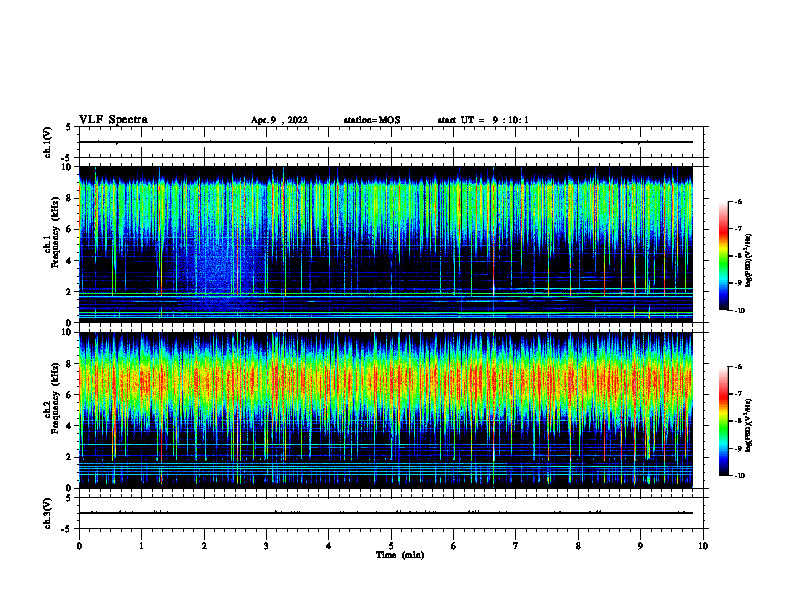Click the "2" kHz tick on ch.2 frequency axis

coord(70,457)
